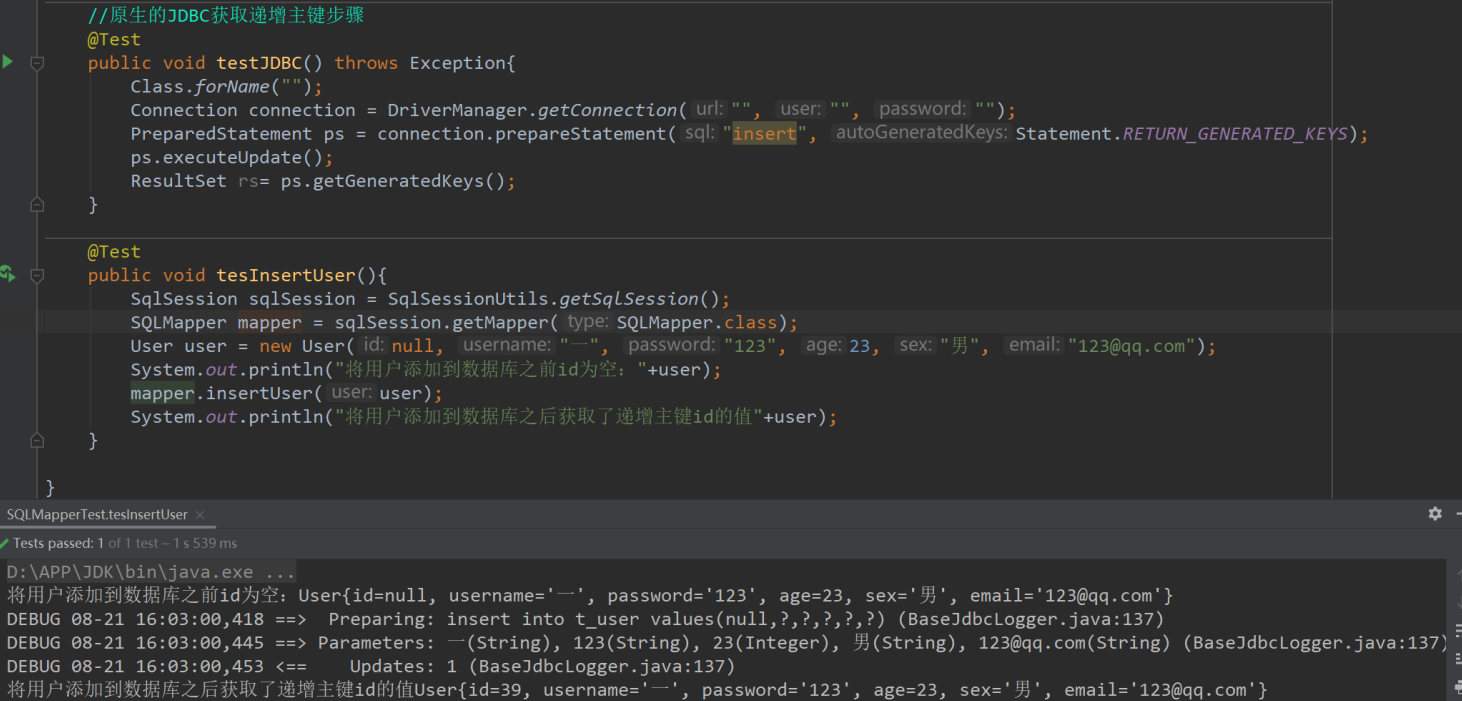1462x701 pixels.
Task: Click the testJDBC method name
Action: tap(259, 63)
